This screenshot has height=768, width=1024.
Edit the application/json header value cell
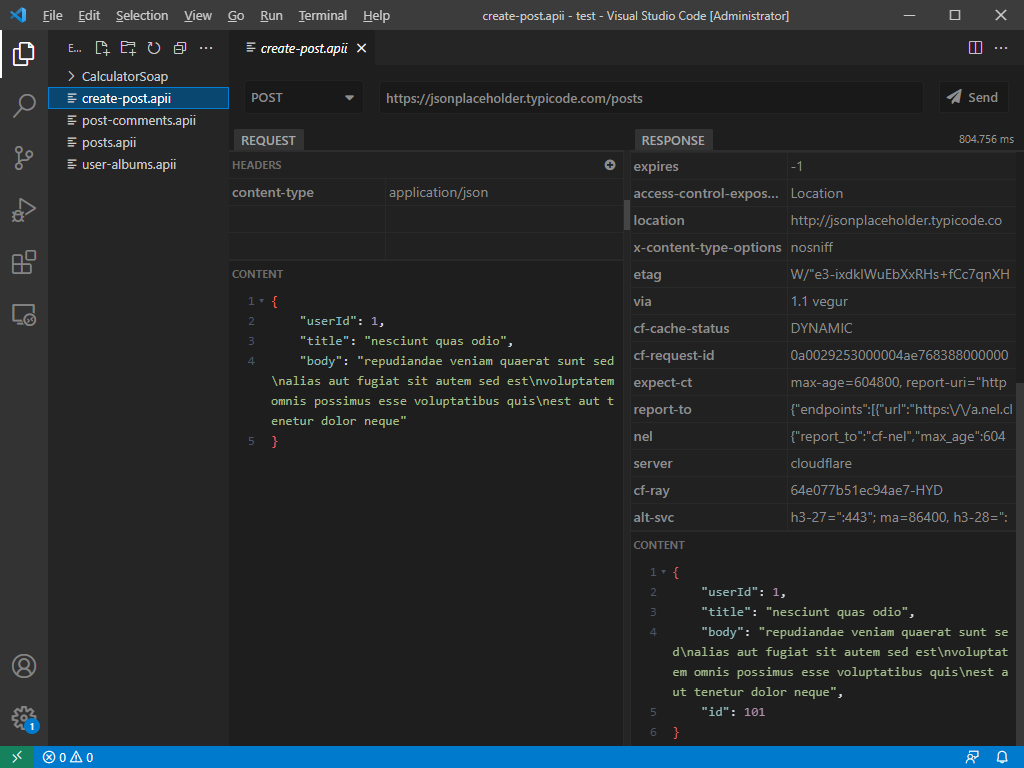(504, 193)
